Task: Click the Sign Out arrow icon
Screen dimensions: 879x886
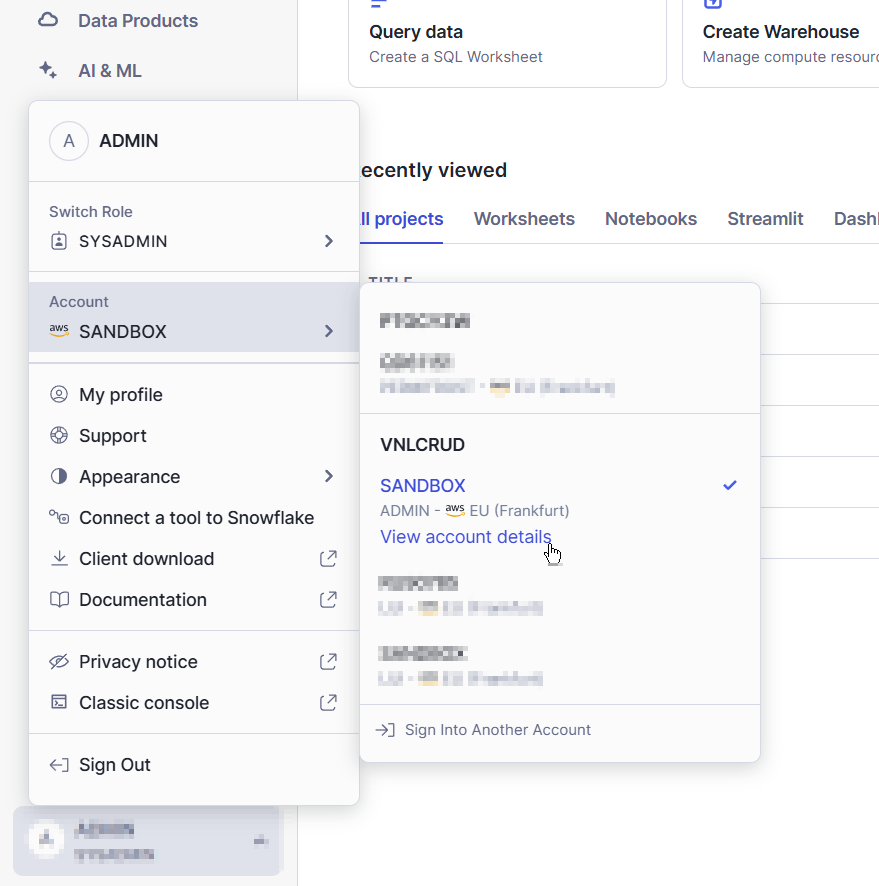Action: pyautogui.click(x=59, y=765)
